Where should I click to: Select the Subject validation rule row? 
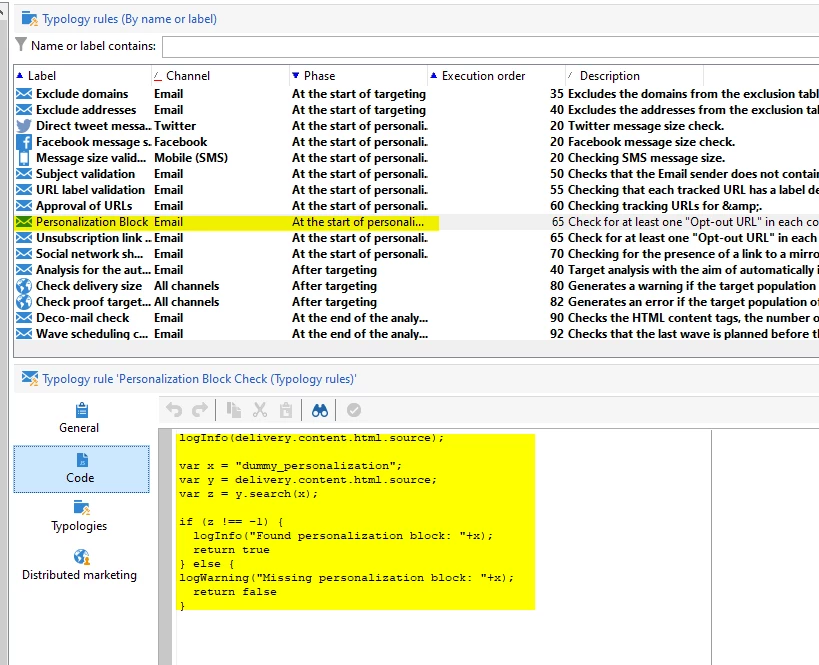416,174
